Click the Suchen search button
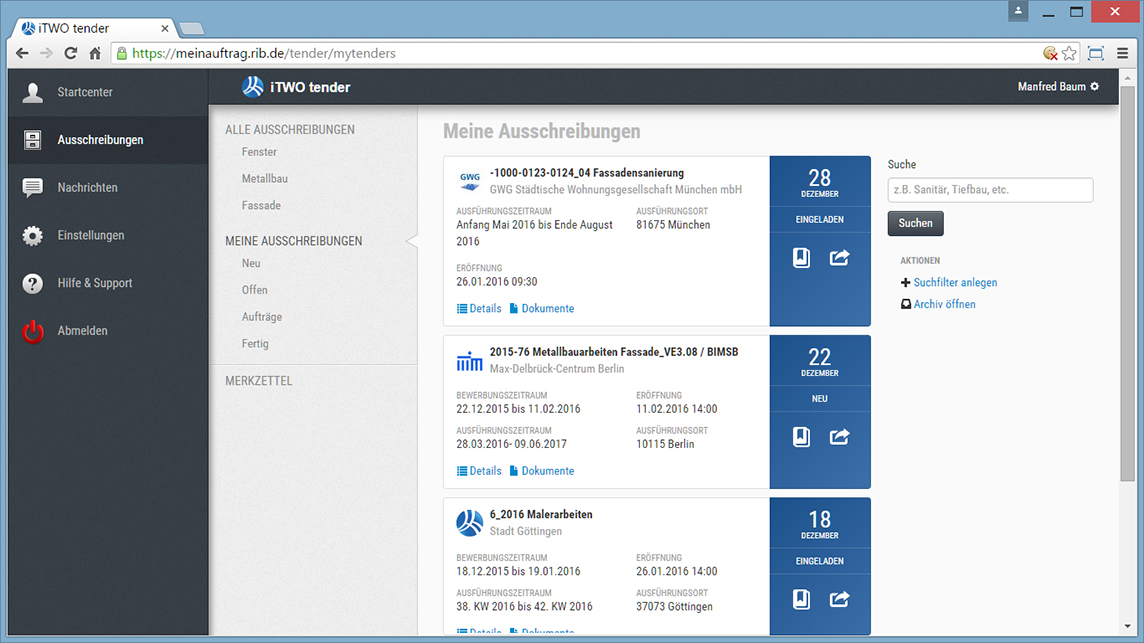The image size is (1144, 643). tap(916, 223)
